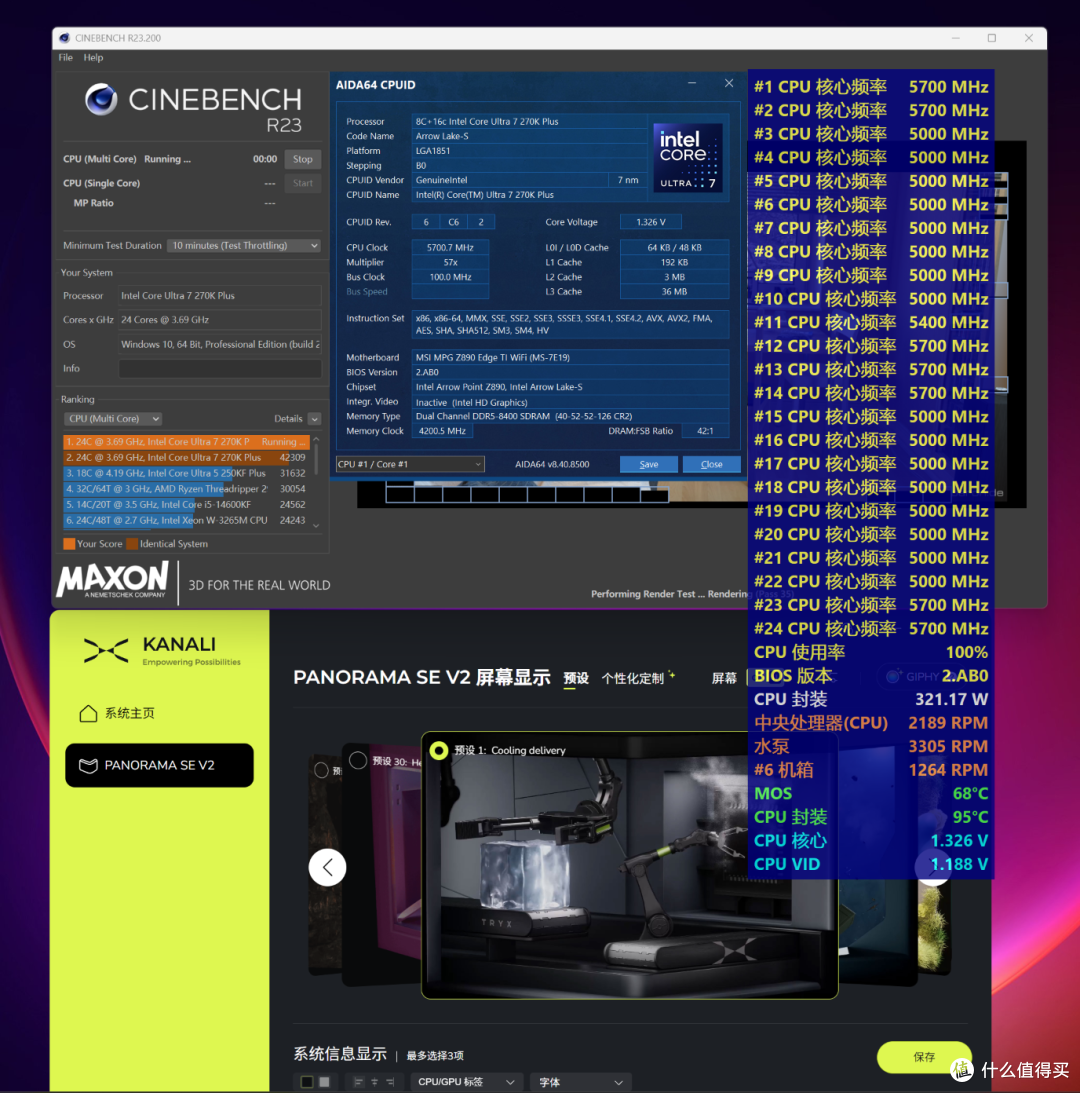Click the Cooling delivery preset thumbnail
Screen dimensions: 1080x1093
630,865
